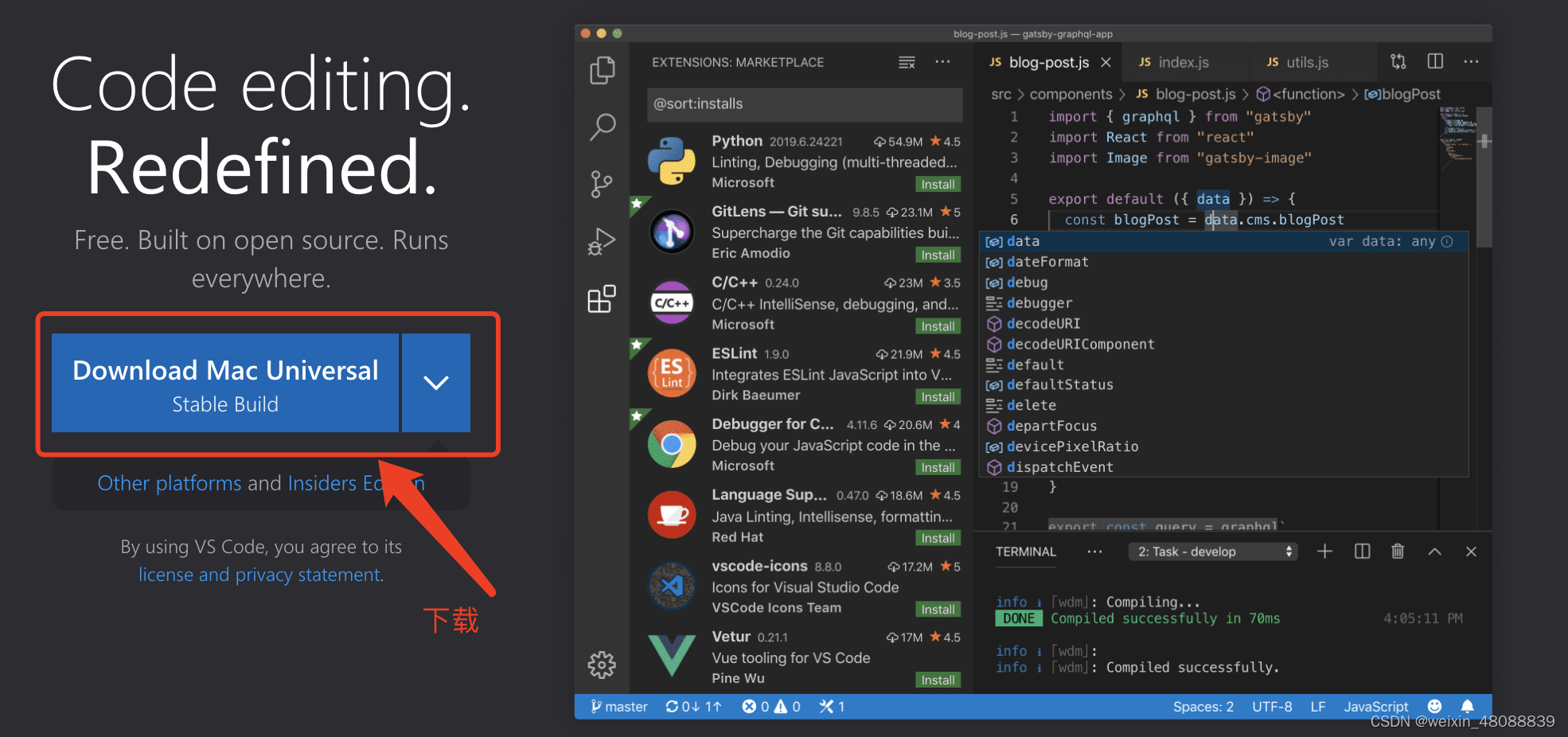This screenshot has height=737, width=1568.
Task: Select defaultStatus from suggestions
Action: pyautogui.click(x=1223, y=385)
